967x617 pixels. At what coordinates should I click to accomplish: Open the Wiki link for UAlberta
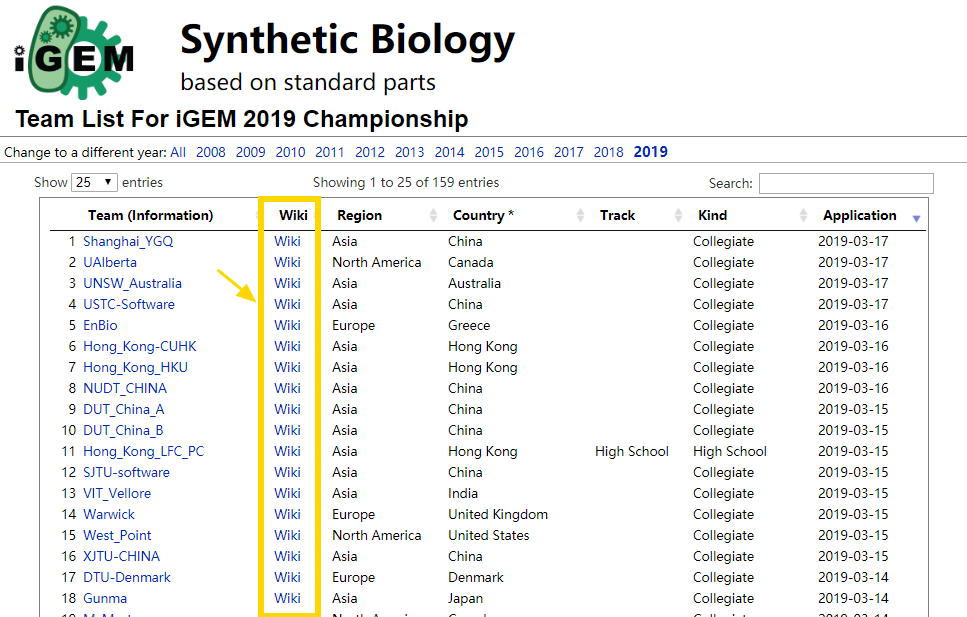(287, 262)
